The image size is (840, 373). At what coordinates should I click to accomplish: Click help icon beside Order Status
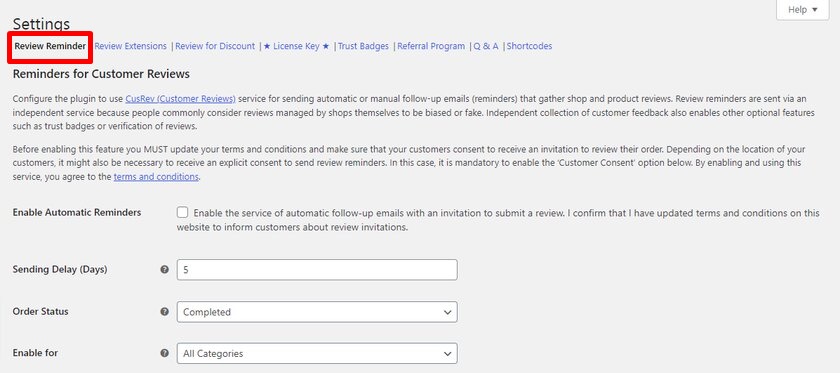pos(164,311)
